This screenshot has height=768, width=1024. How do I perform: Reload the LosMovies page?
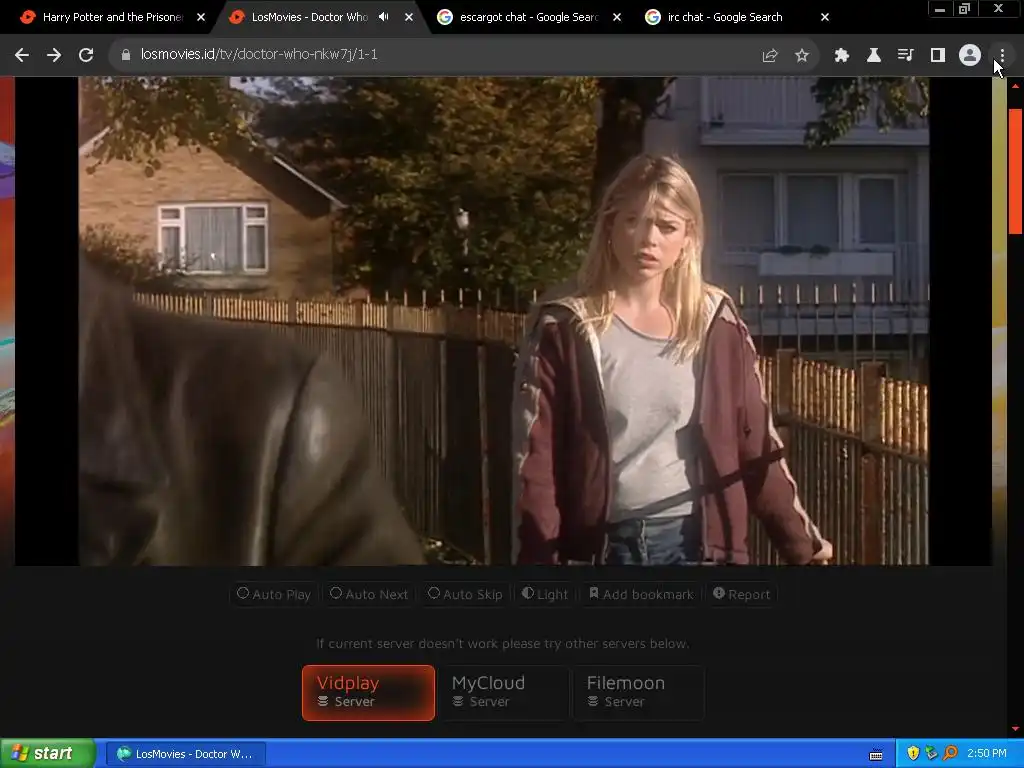coord(86,55)
